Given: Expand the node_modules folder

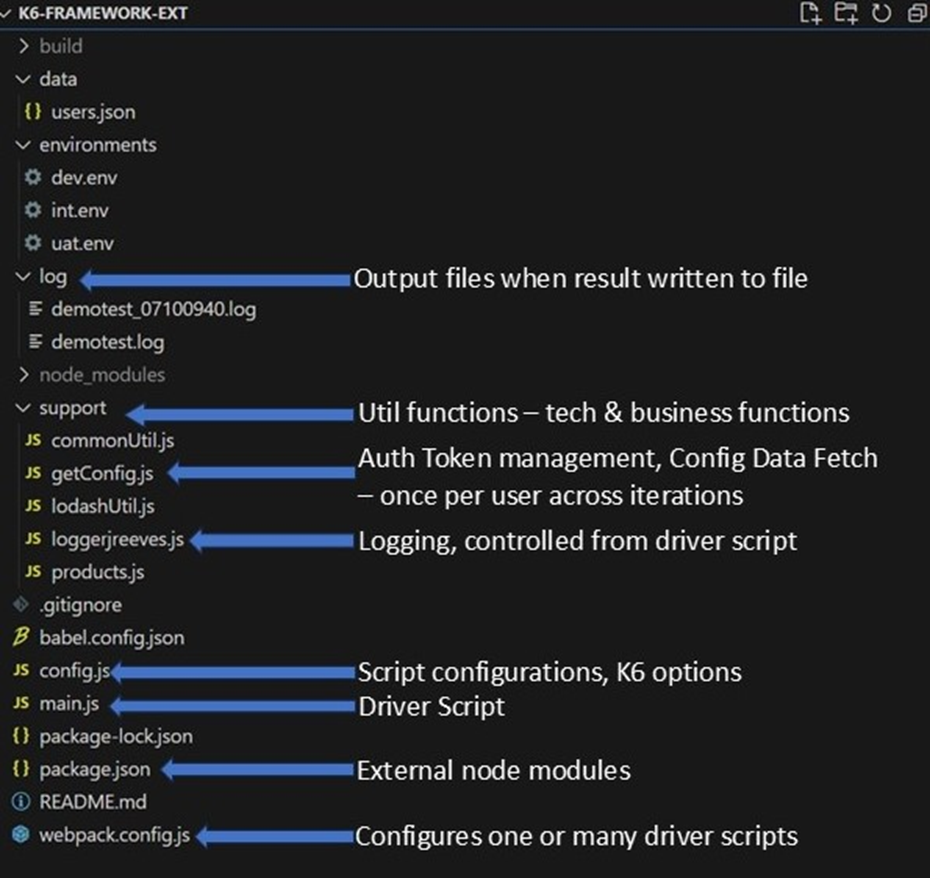Looking at the screenshot, I should (x=24, y=374).
